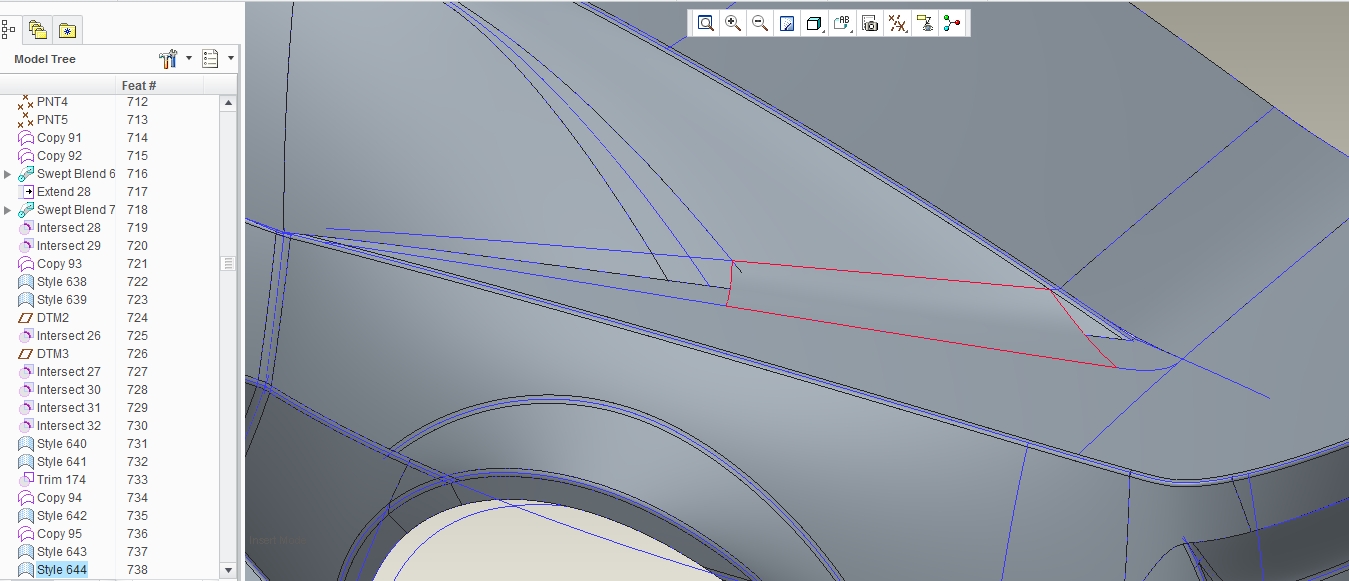Open the Datum Display Filters icon
Screen dimensions: 1349x581
pyautogui.click(x=898, y=23)
